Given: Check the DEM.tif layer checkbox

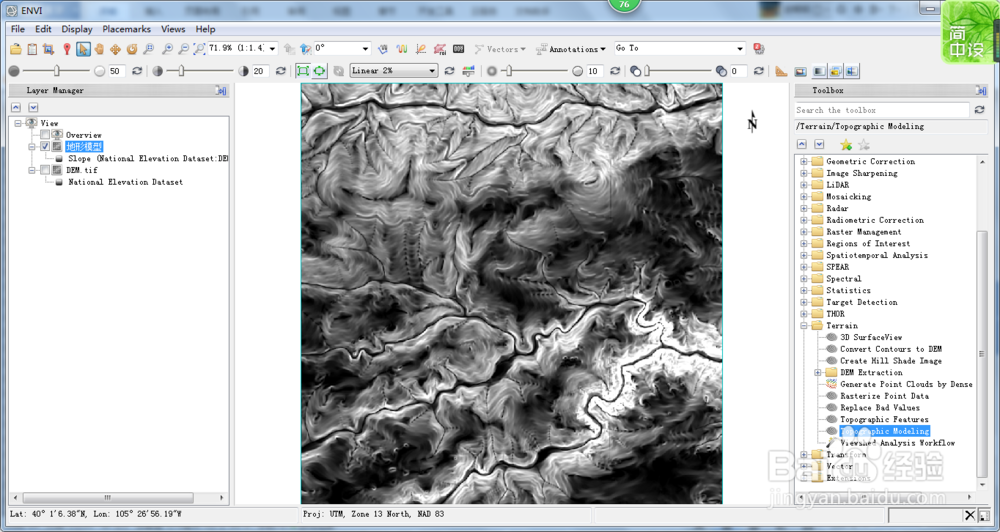Looking at the screenshot, I should [x=45, y=170].
